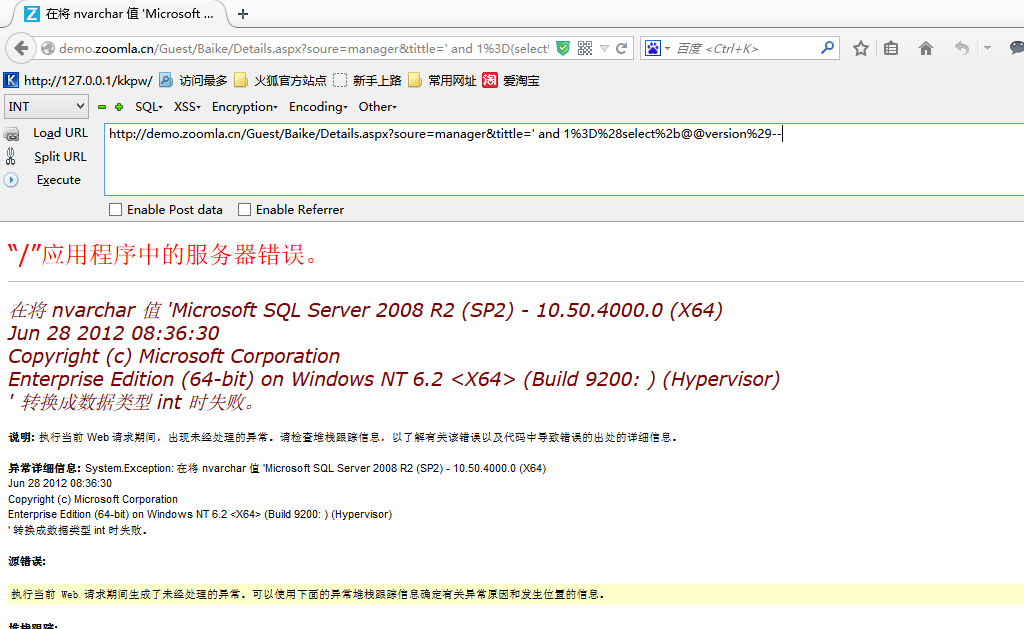Click large italic 'Microsoft SQL Server 2008 R2' line
This screenshot has width=1024, height=629.
tap(366, 310)
